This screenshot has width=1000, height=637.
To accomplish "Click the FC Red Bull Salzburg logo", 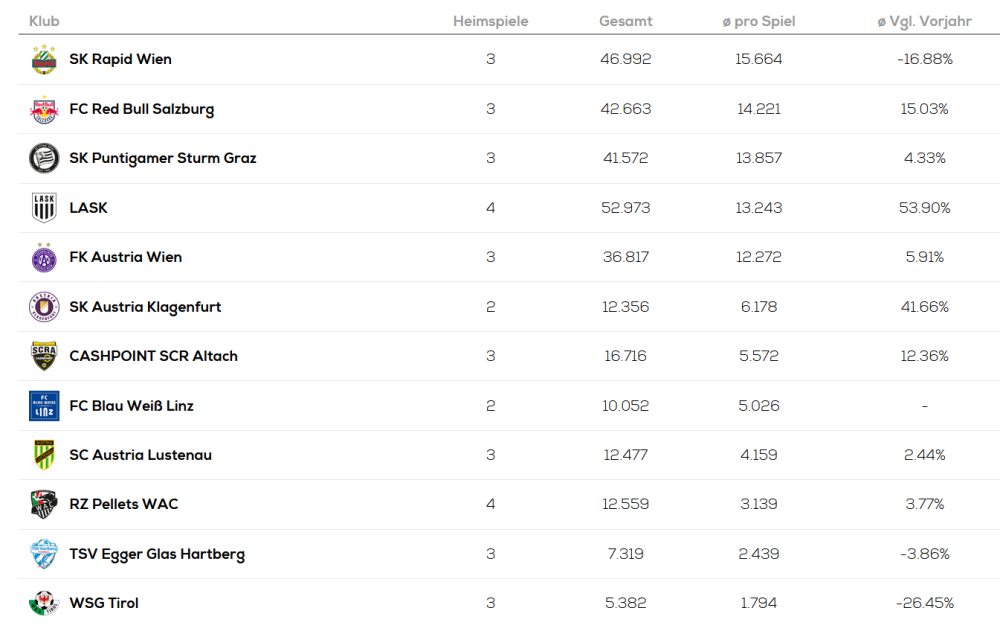I will 44,109.
